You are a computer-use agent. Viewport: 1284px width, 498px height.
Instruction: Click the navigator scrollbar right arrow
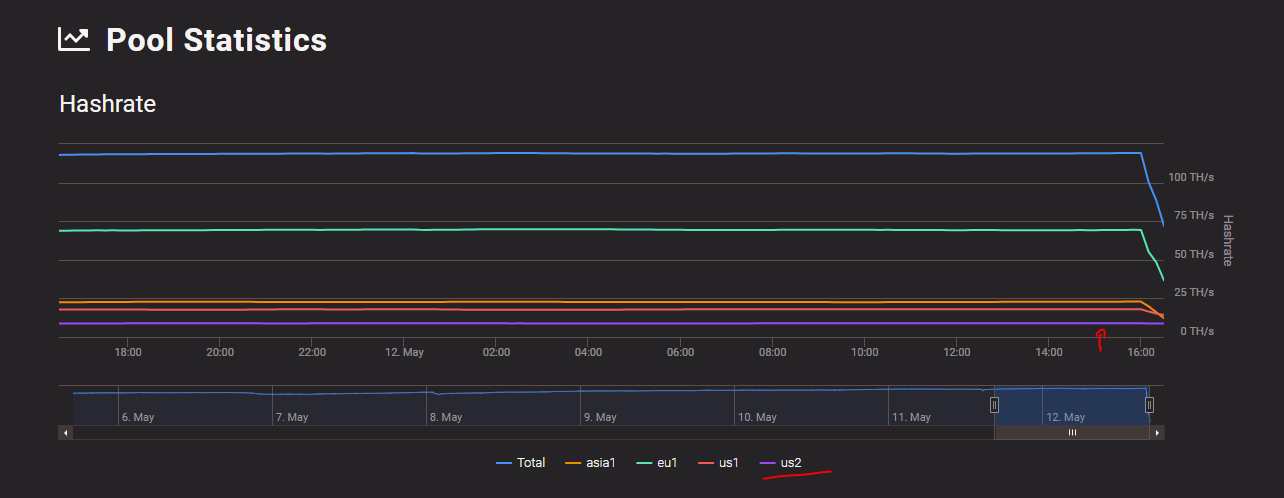[x=1157, y=433]
